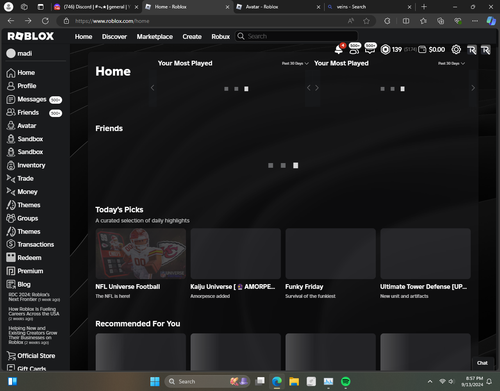Open the Roblox notifications bell
This screenshot has height=391, width=500.
[339, 50]
